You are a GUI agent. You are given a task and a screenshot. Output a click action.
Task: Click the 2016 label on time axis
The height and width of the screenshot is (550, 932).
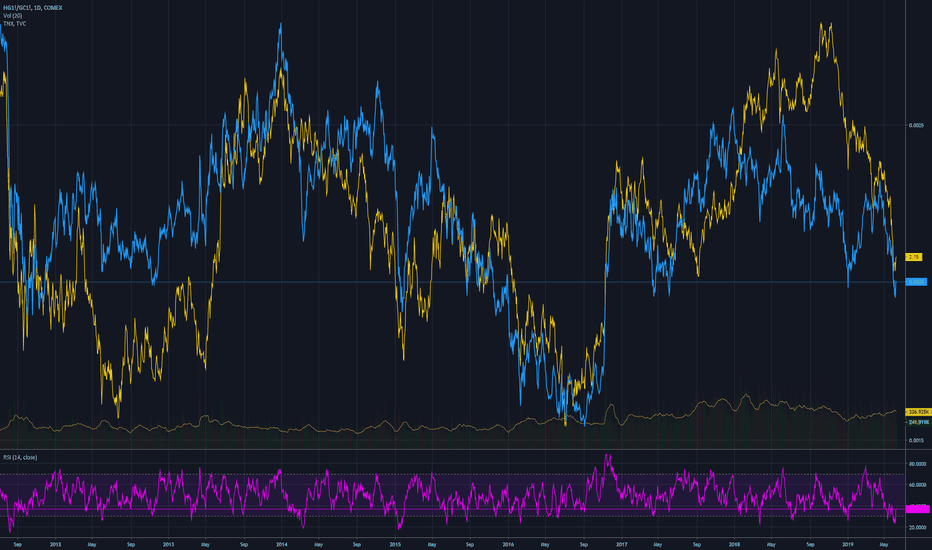click(x=508, y=544)
